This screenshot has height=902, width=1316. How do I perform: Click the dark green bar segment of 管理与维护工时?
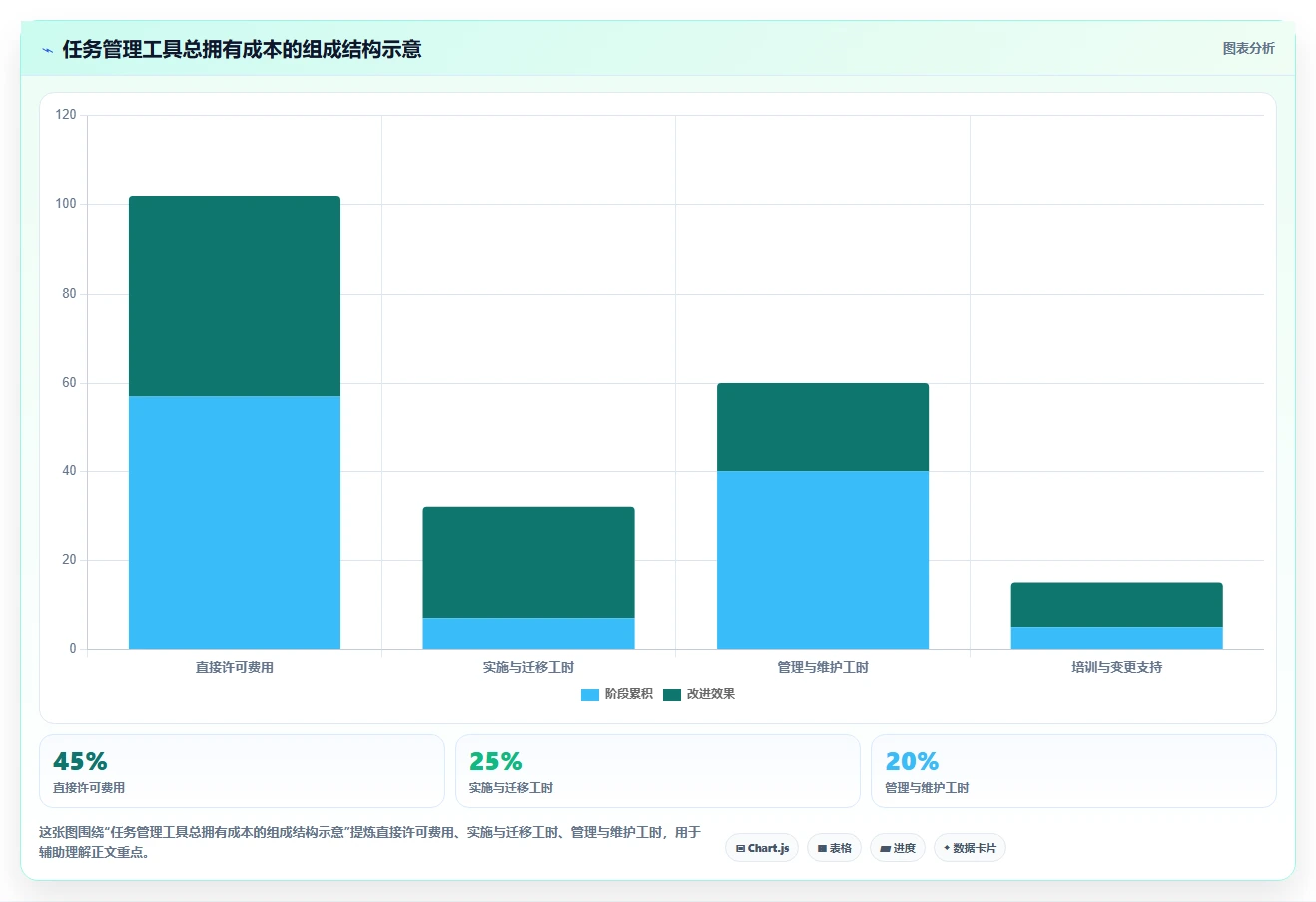click(x=823, y=427)
